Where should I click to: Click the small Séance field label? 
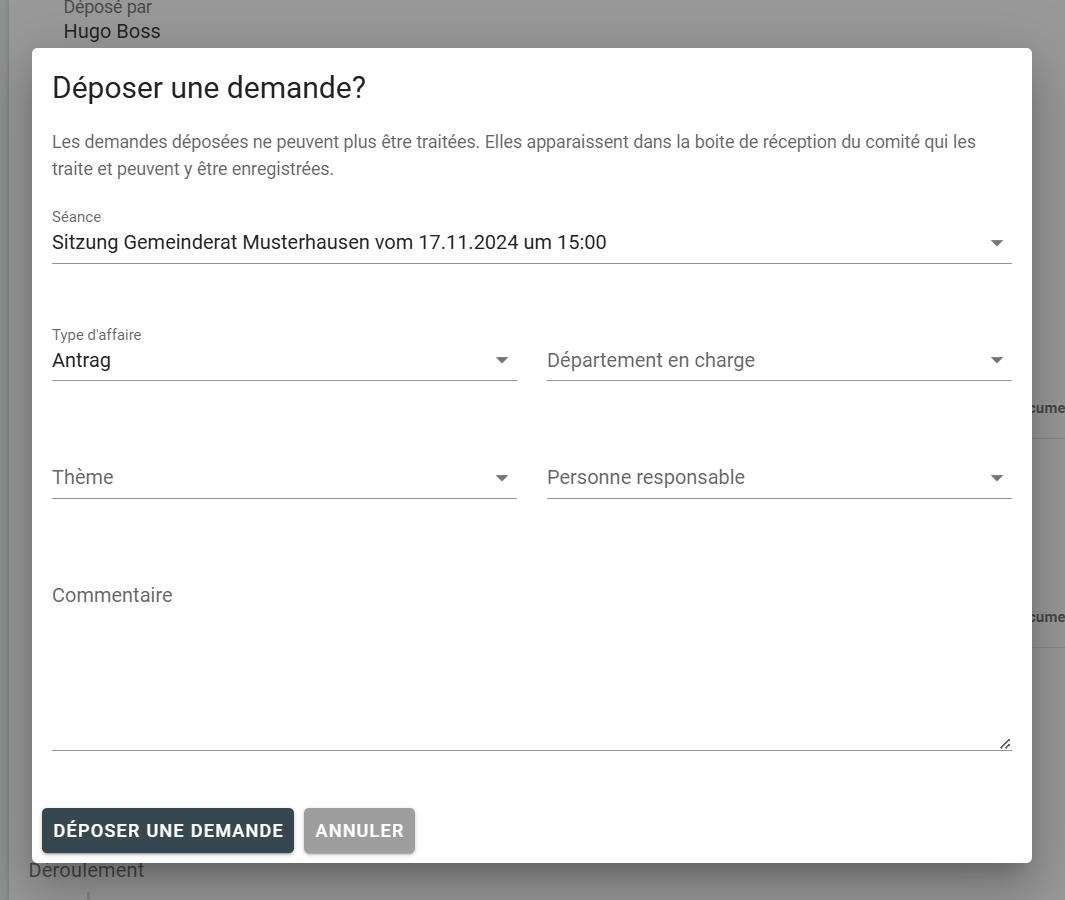point(77,217)
